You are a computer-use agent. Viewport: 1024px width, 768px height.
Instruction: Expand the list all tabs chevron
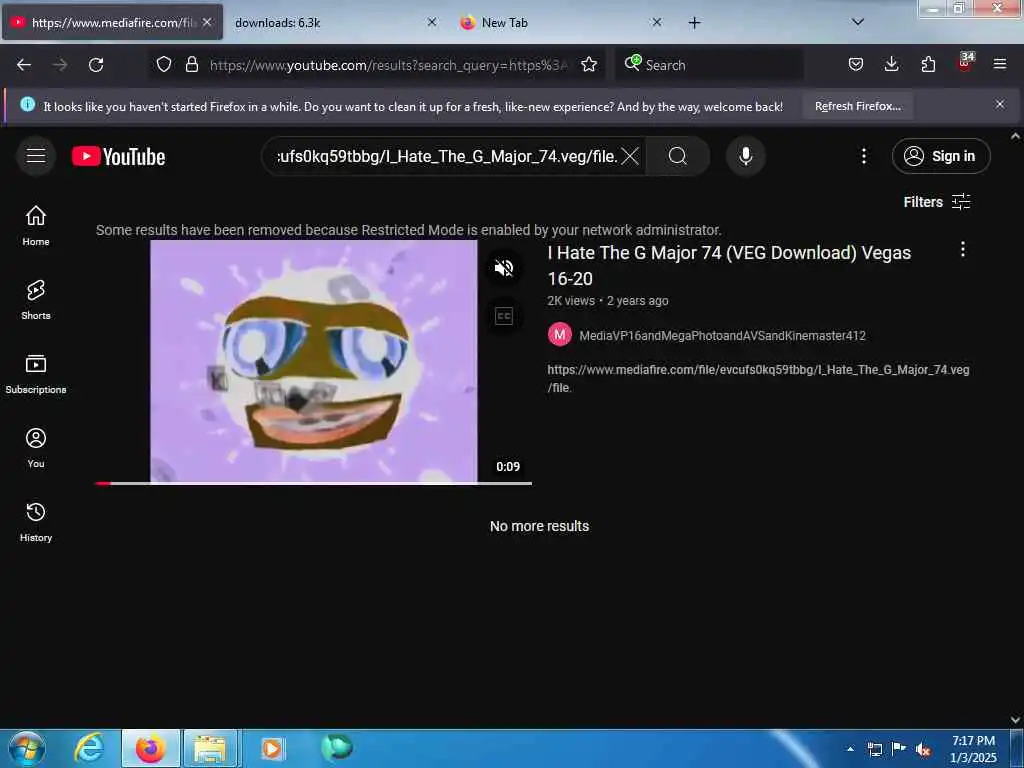tap(858, 22)
